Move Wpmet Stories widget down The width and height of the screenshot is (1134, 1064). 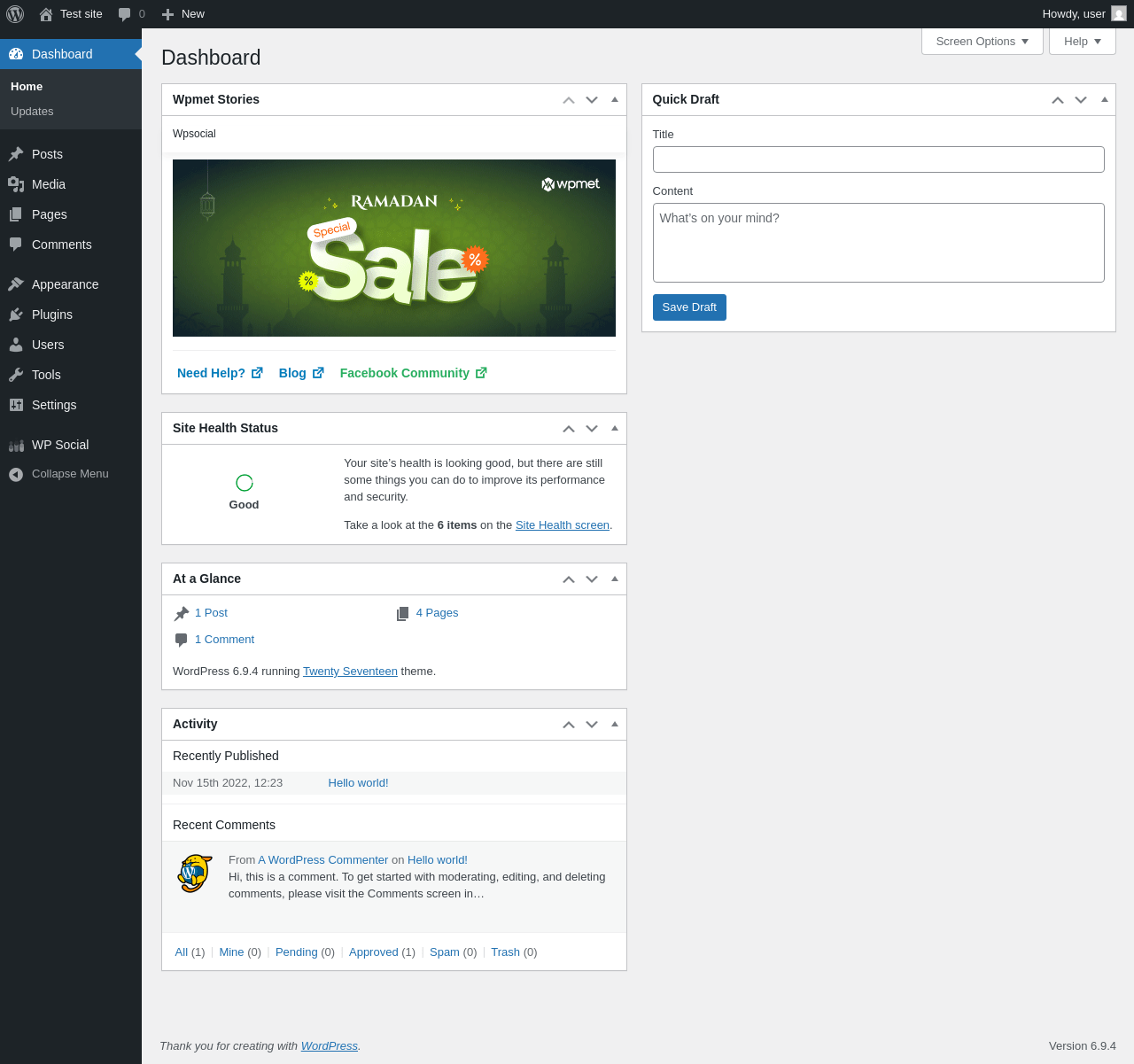(592, 100)
